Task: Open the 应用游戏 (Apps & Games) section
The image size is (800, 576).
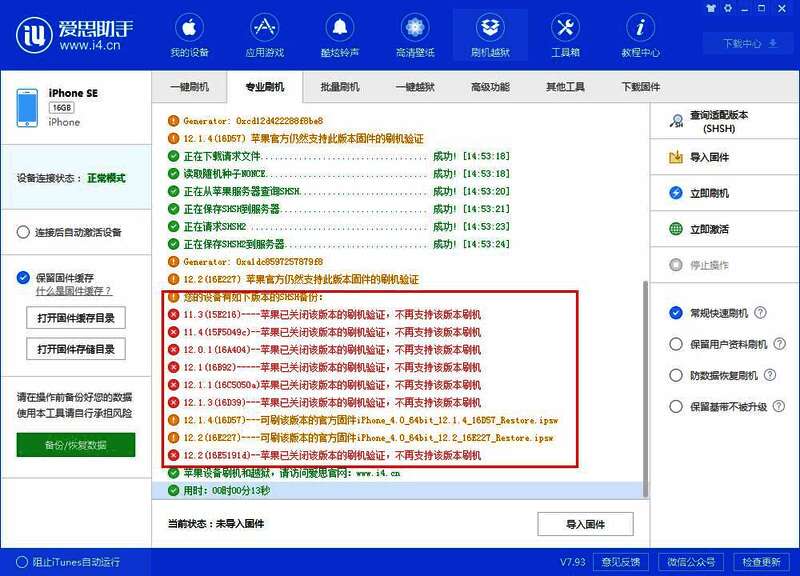Action: tap(262, 26)
